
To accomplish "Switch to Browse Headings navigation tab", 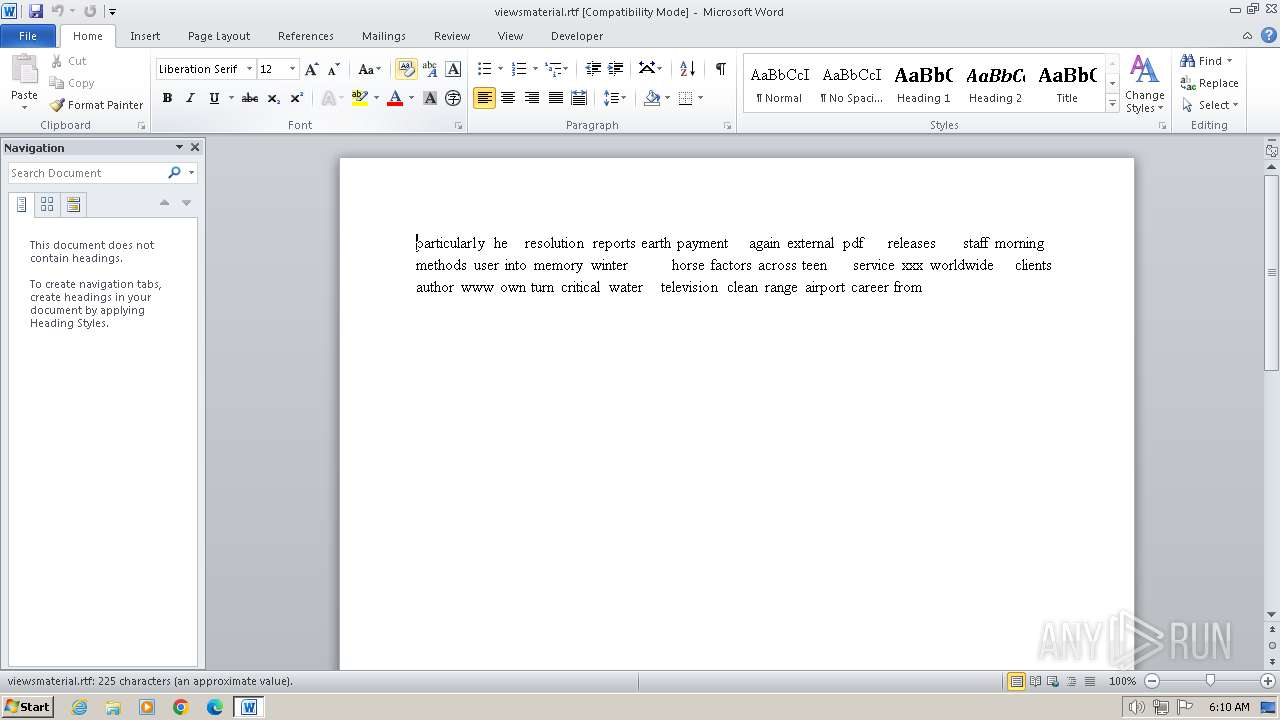I will pyautogui.click(x=21, y=204).
